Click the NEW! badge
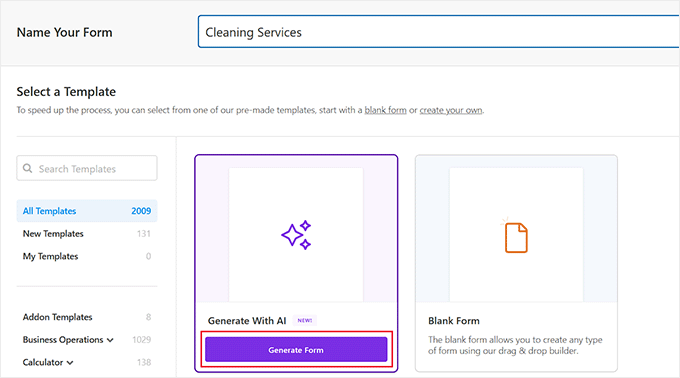This screenshot has width=680, height=378. point(305,320)
